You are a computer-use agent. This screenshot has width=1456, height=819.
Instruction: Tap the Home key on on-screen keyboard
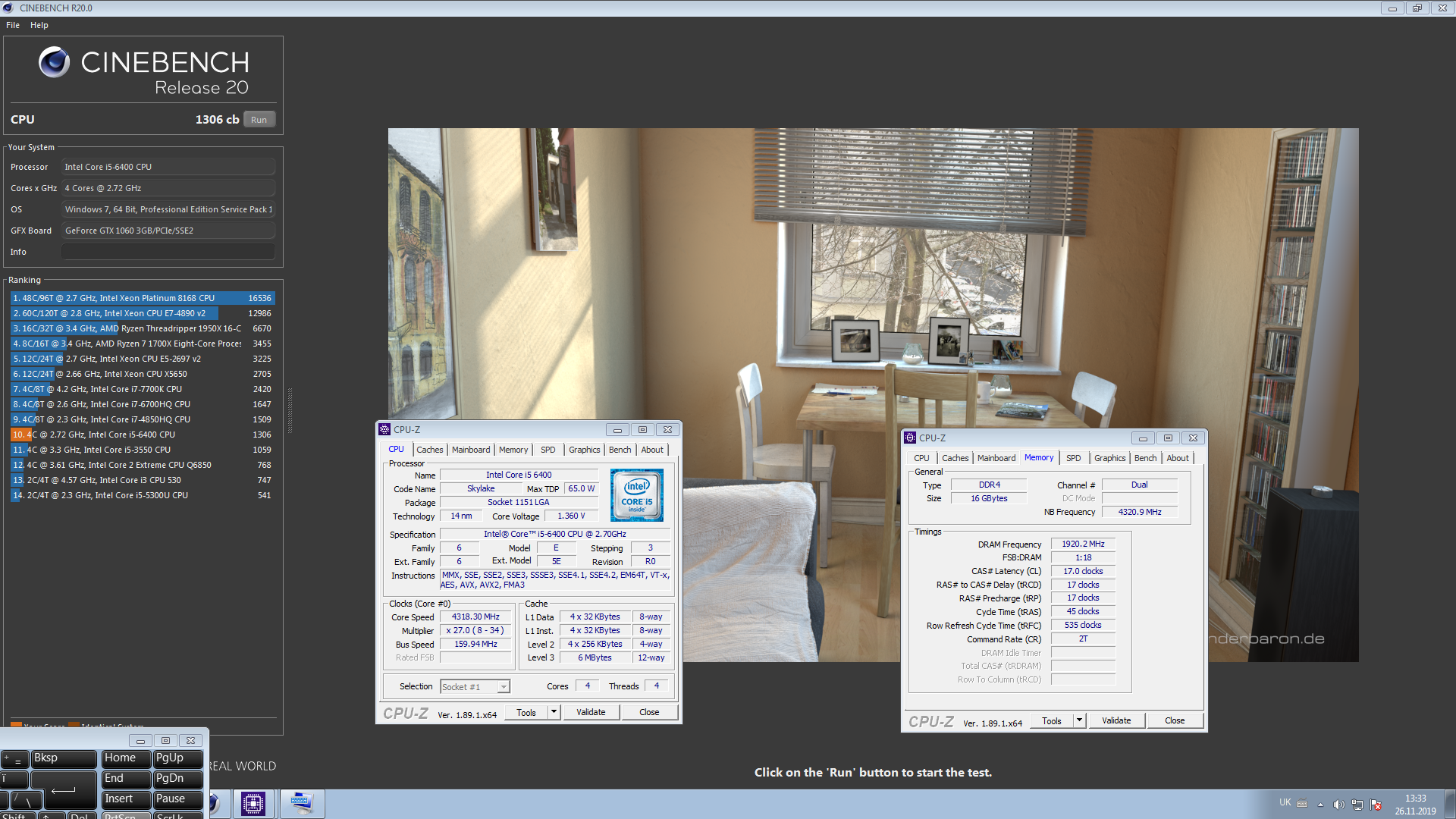(125, 758)
